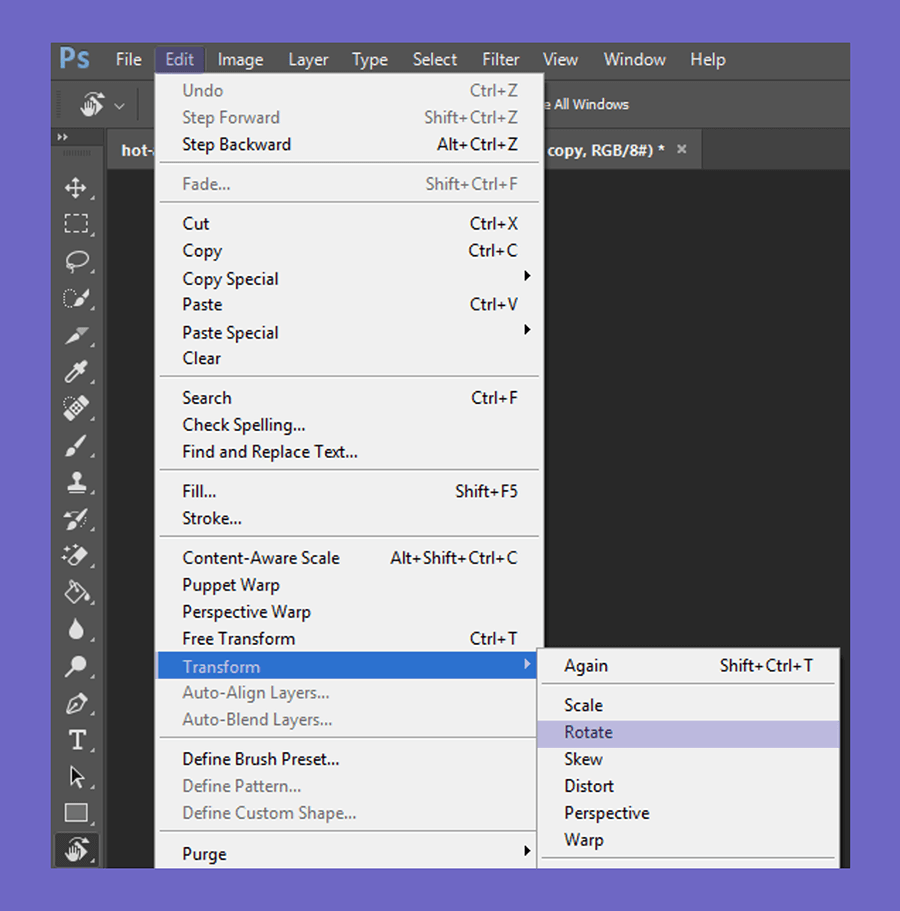The width and height of the screenshot is (900, 911).
Task: Open the Filter menu
Action: (500, 59)
